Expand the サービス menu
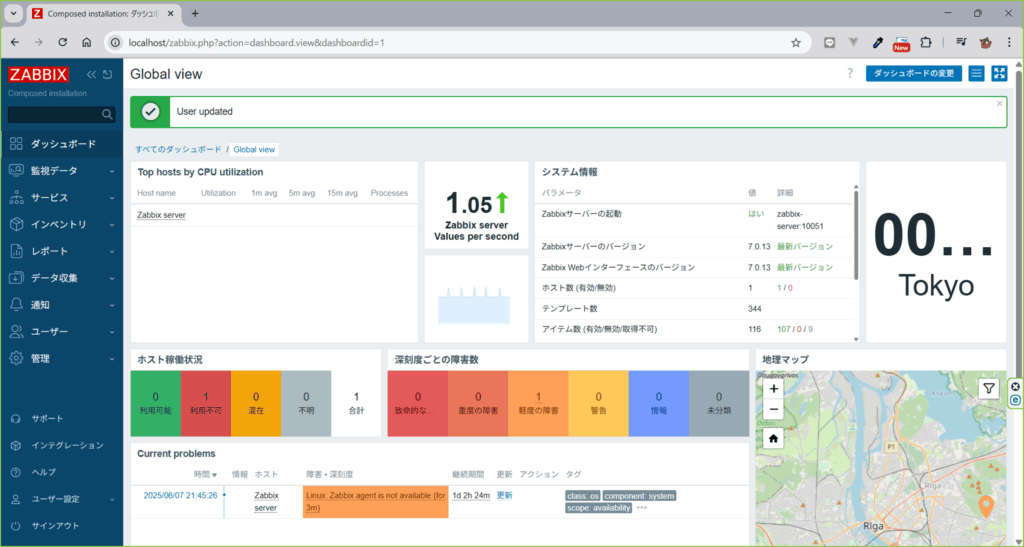1024x547 pixels. pyautogui.click(x=62, y=197)
